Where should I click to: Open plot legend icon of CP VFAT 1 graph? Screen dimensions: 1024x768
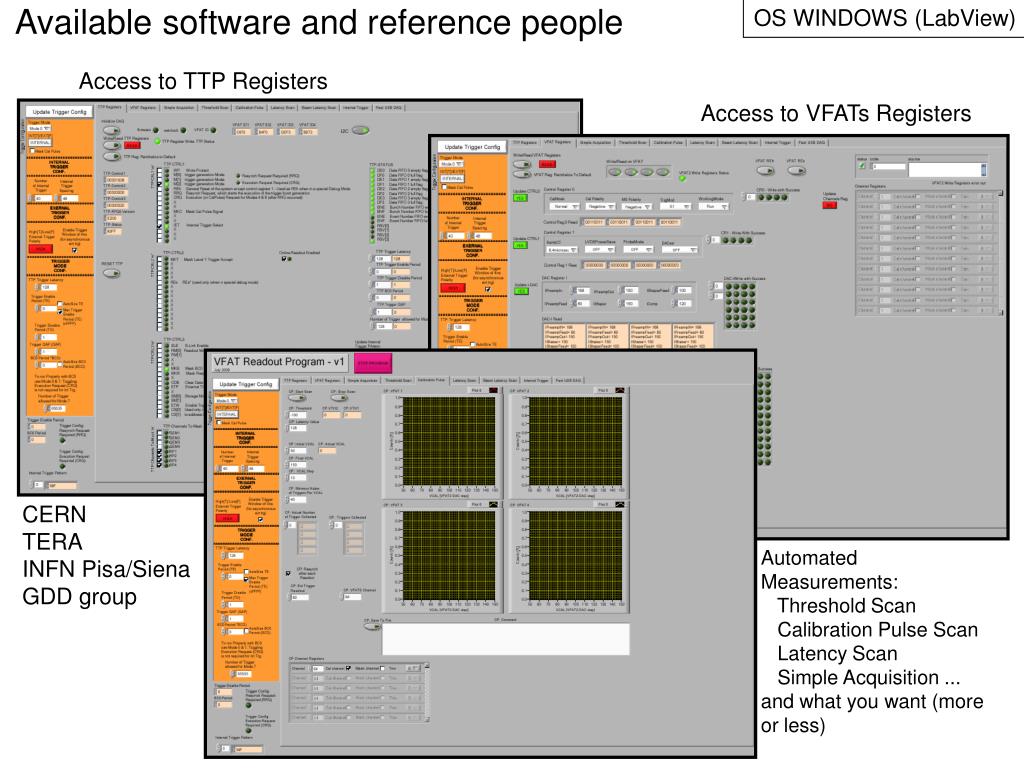tap(493, 391)
